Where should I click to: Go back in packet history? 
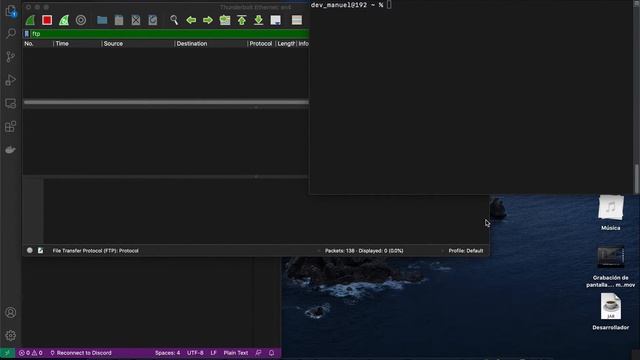coord(191,20)
